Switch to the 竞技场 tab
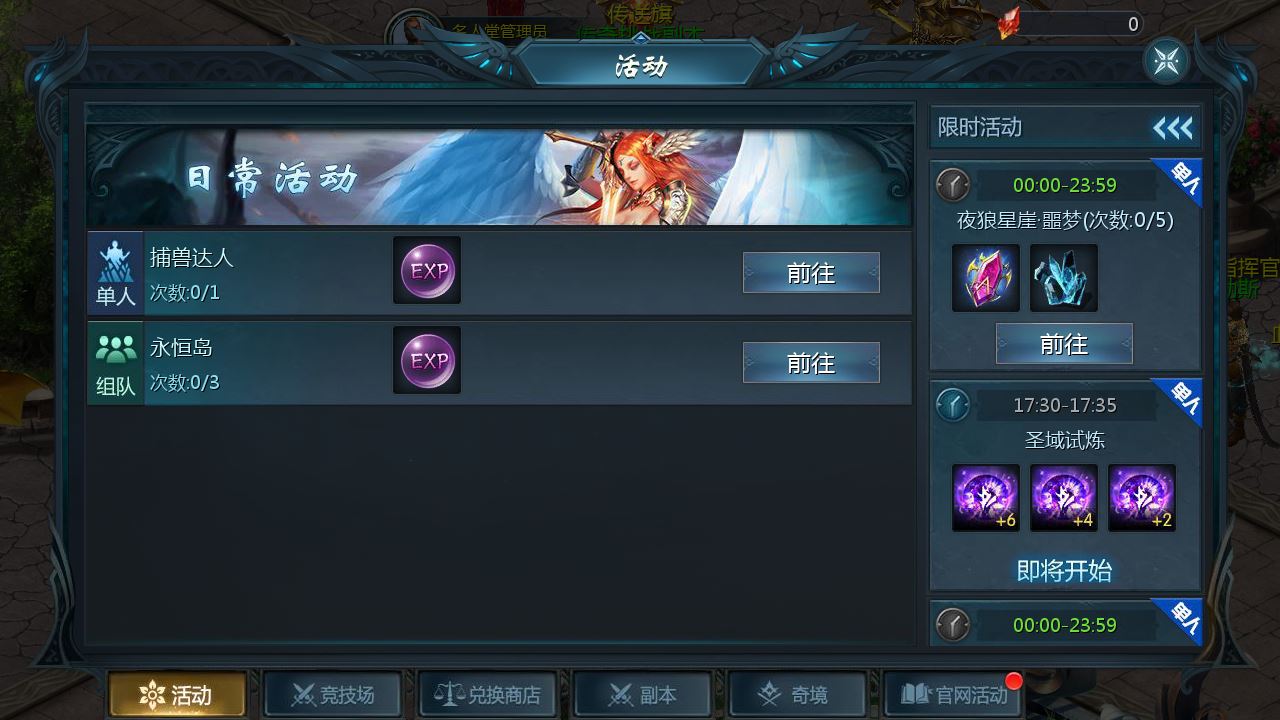Screen dimensions: 1280x720 pos(333,694)
